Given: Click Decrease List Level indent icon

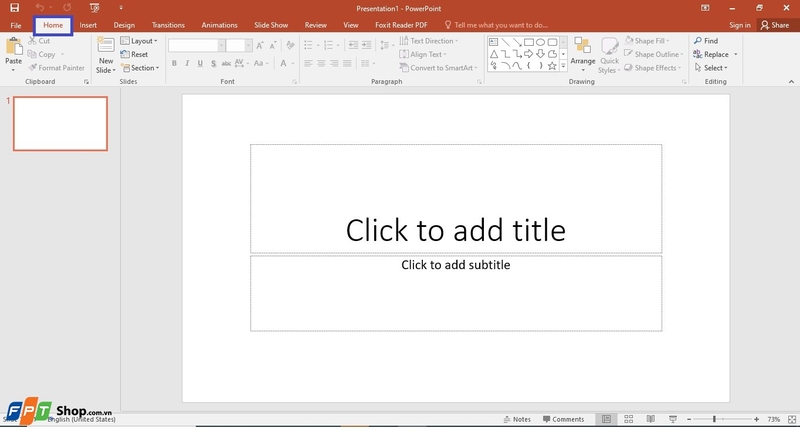Looking at the screenshot, I should [x=353, y=45].
